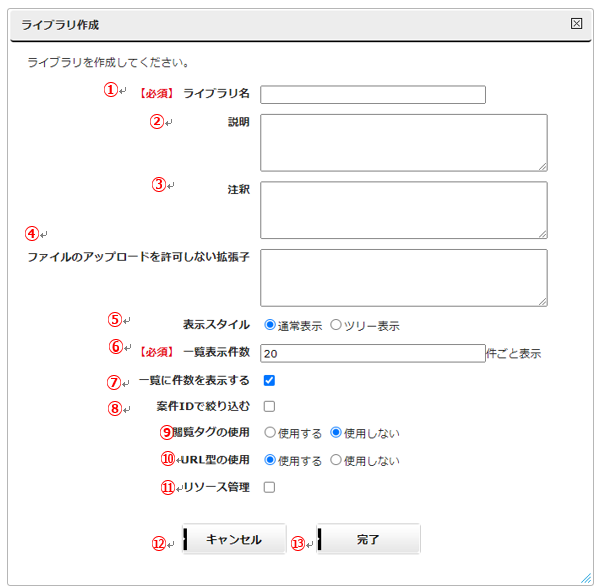
Task: Click the 一覧表示件数 field showing 20
Action: pyautogui.click(x=373, y=353)
